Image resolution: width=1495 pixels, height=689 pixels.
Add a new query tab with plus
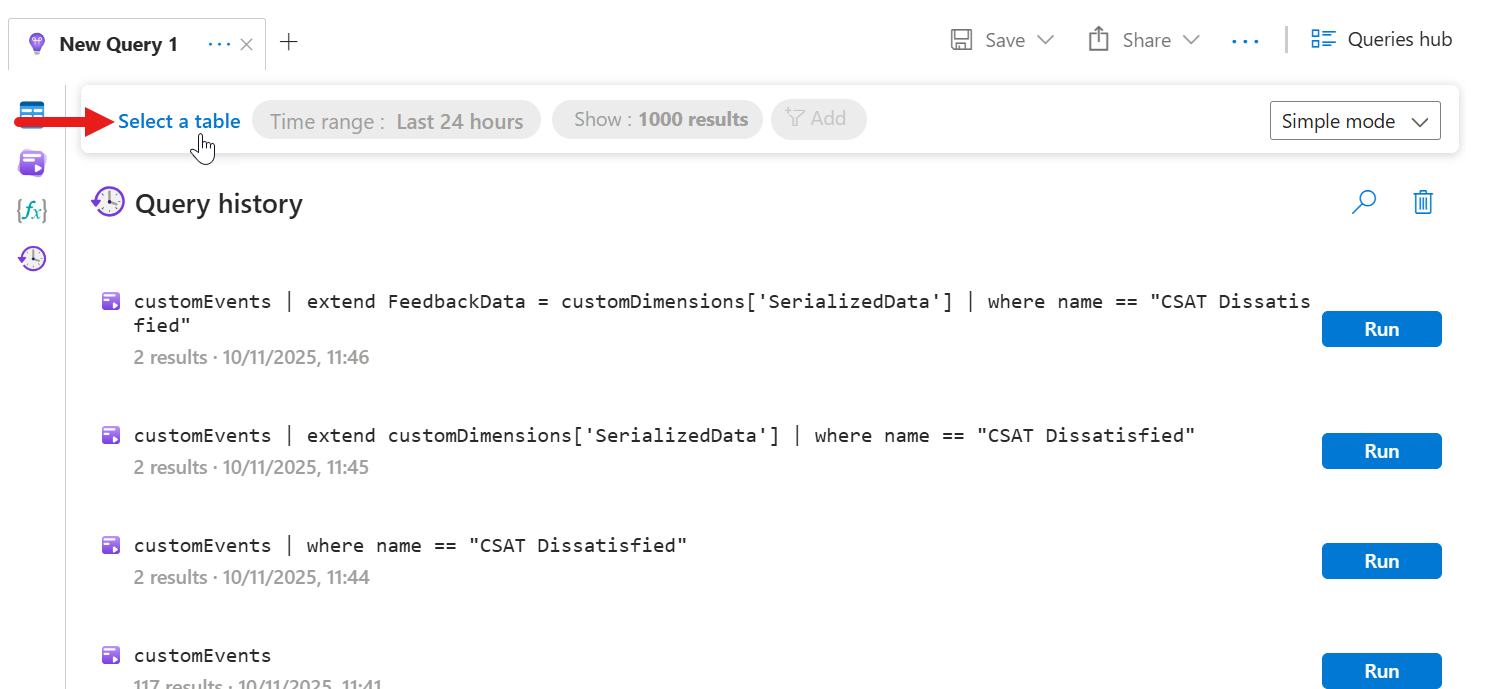pos(289,42)
